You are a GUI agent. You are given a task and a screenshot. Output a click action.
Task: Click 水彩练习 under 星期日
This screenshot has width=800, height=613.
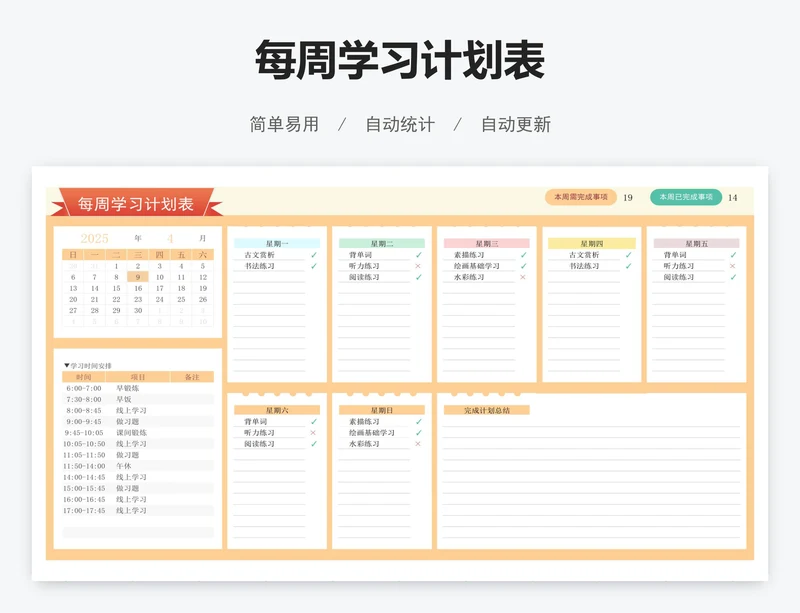click(x=364, y=444)
